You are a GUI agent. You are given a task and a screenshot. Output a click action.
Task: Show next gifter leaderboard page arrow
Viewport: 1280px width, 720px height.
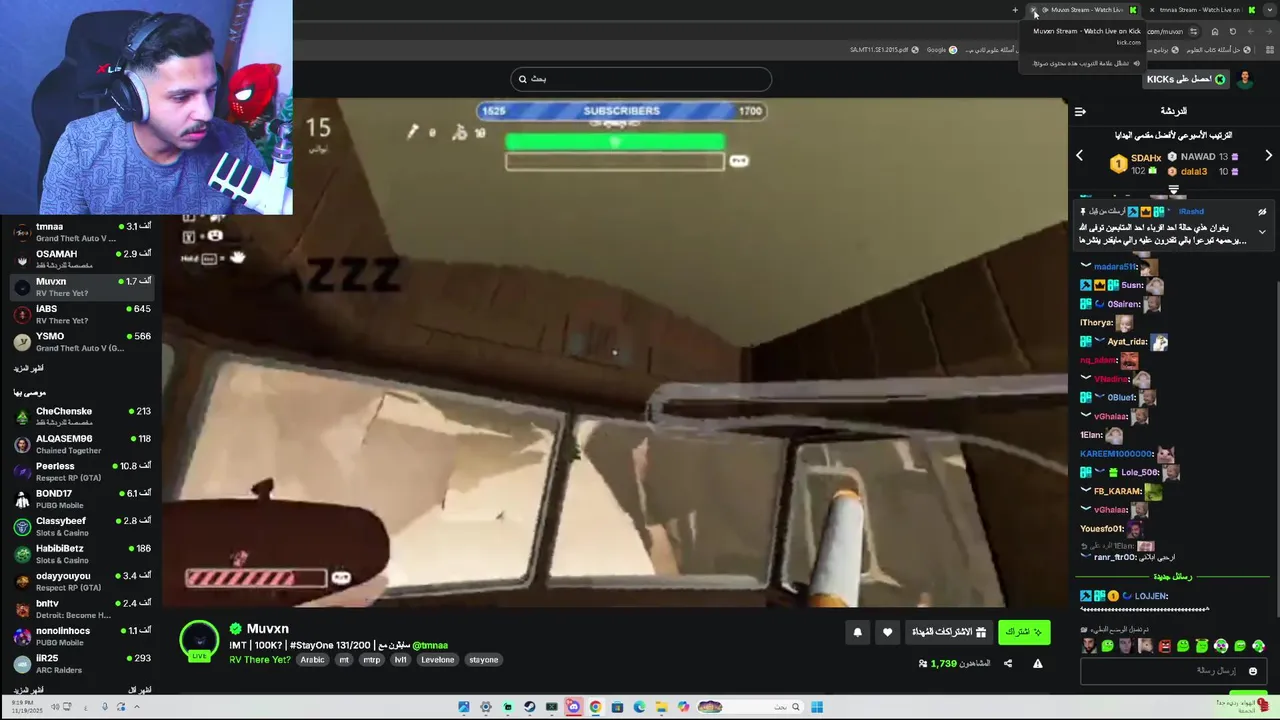[1269, 156]
